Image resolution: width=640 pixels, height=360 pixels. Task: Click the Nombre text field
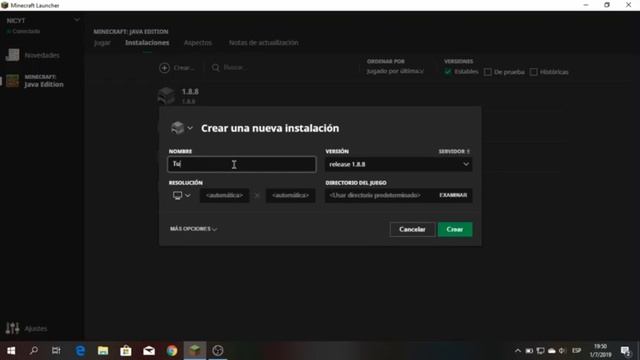[x=242, y=164]
